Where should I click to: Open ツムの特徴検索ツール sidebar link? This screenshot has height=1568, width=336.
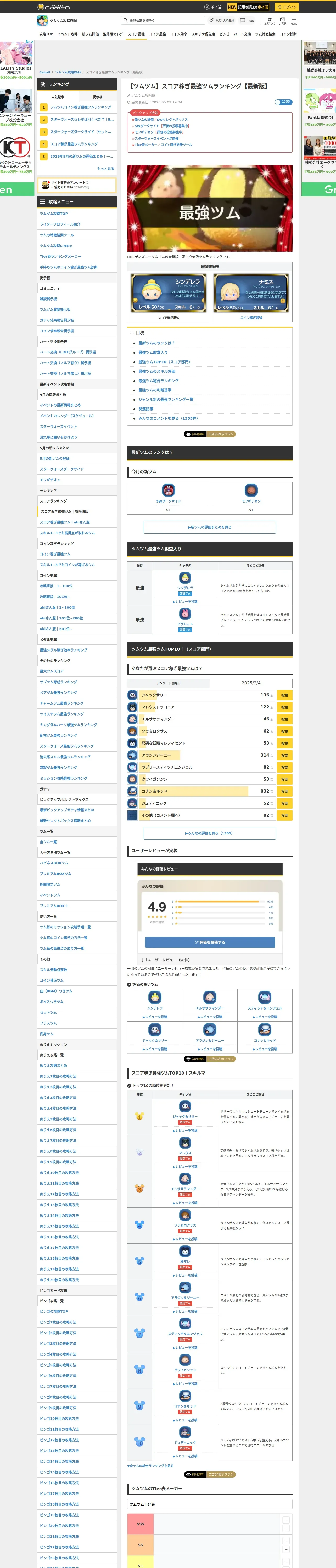point(57,235)
